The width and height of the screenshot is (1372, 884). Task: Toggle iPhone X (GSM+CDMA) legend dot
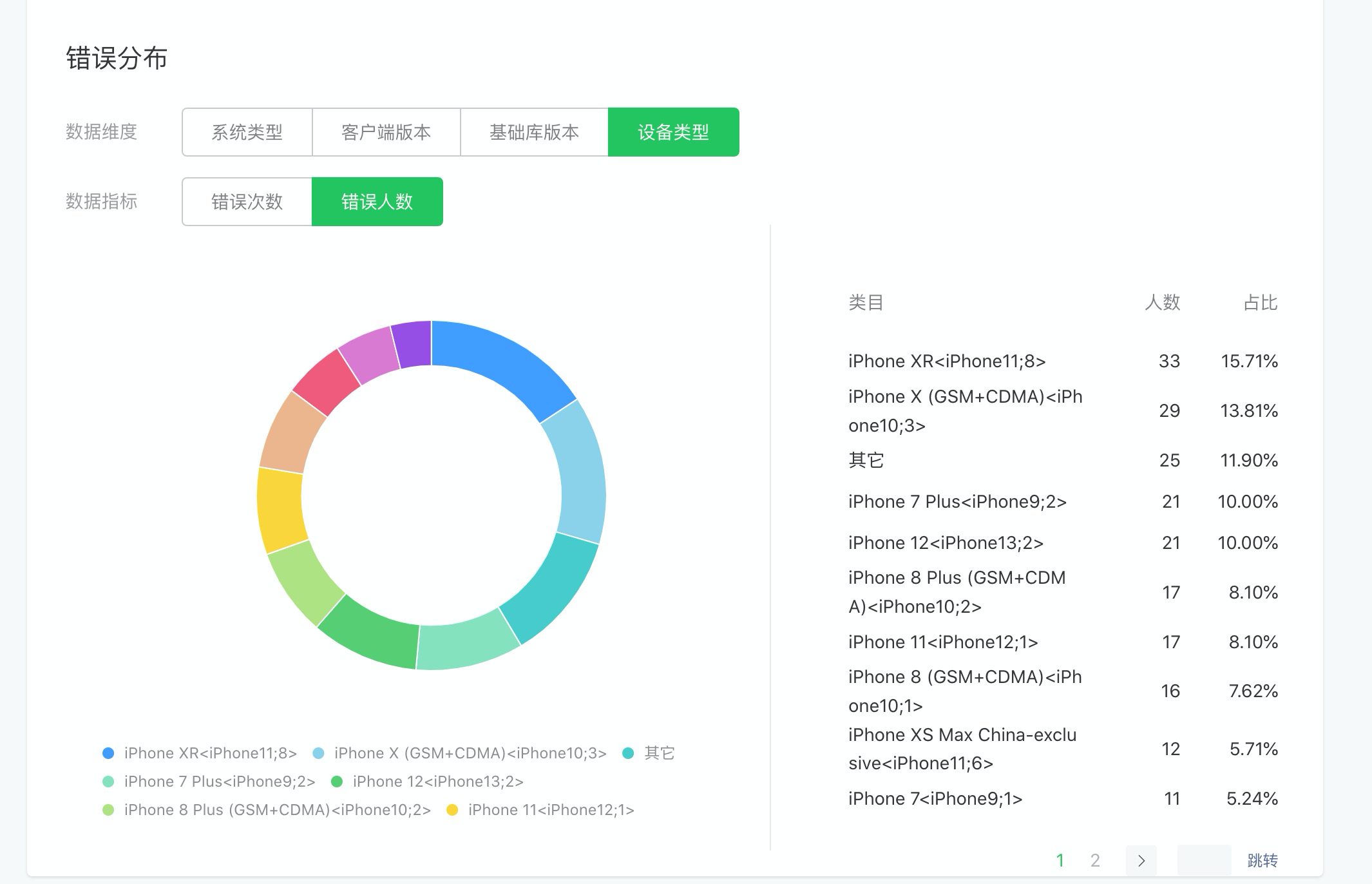click(318, 753)
